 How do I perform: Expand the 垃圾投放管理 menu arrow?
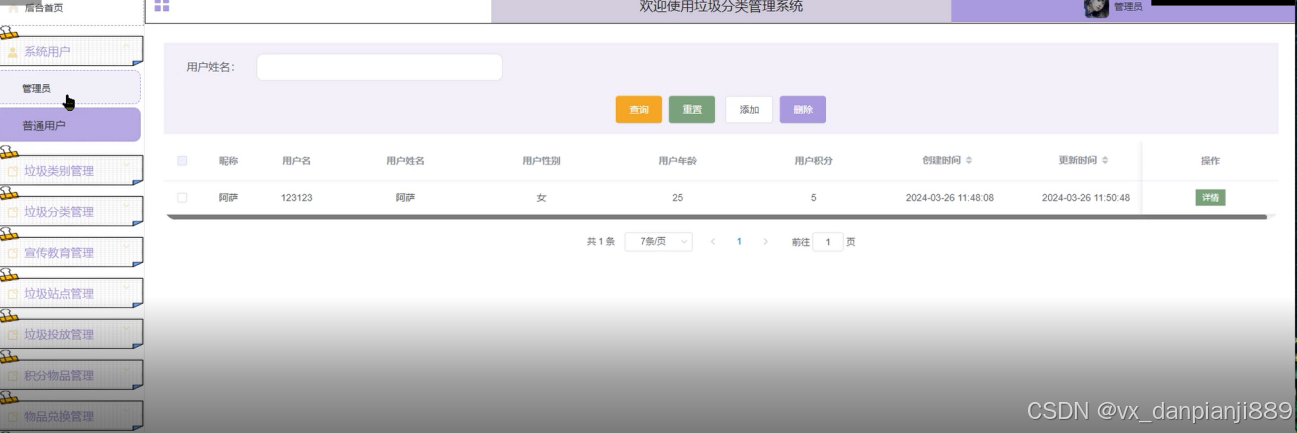(126, 330)
